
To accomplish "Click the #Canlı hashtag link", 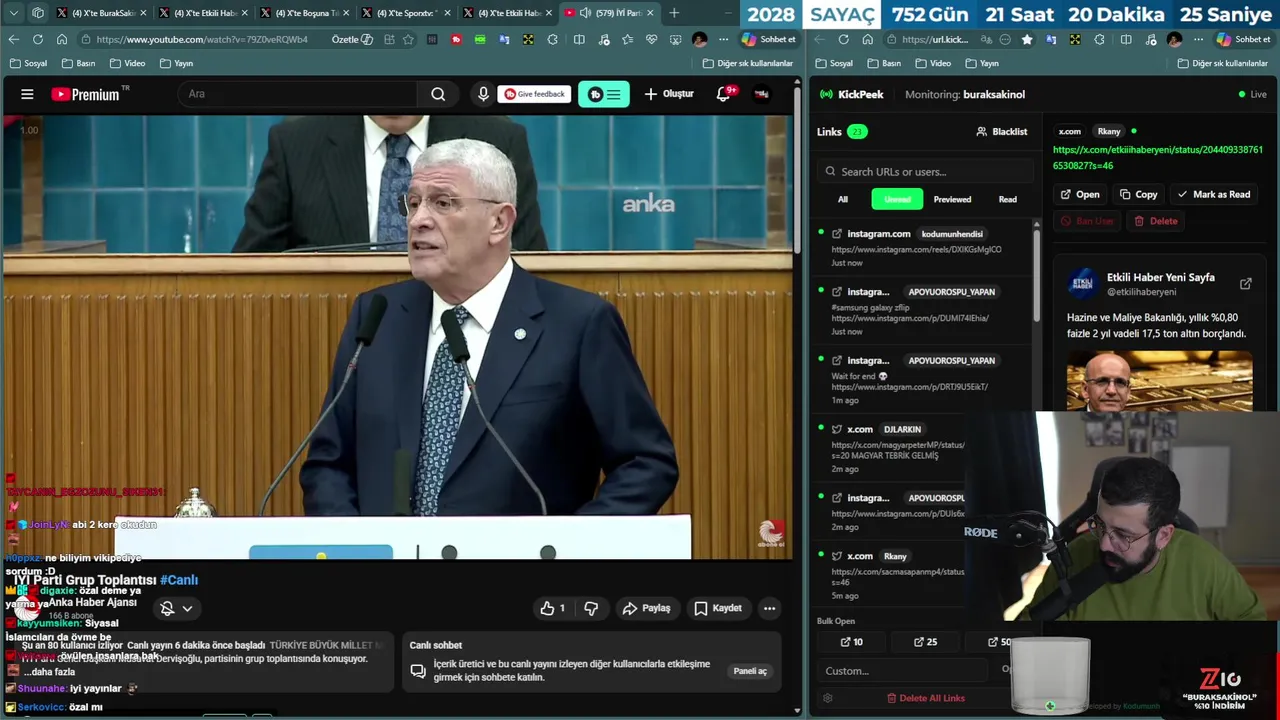I will point(179,580).
